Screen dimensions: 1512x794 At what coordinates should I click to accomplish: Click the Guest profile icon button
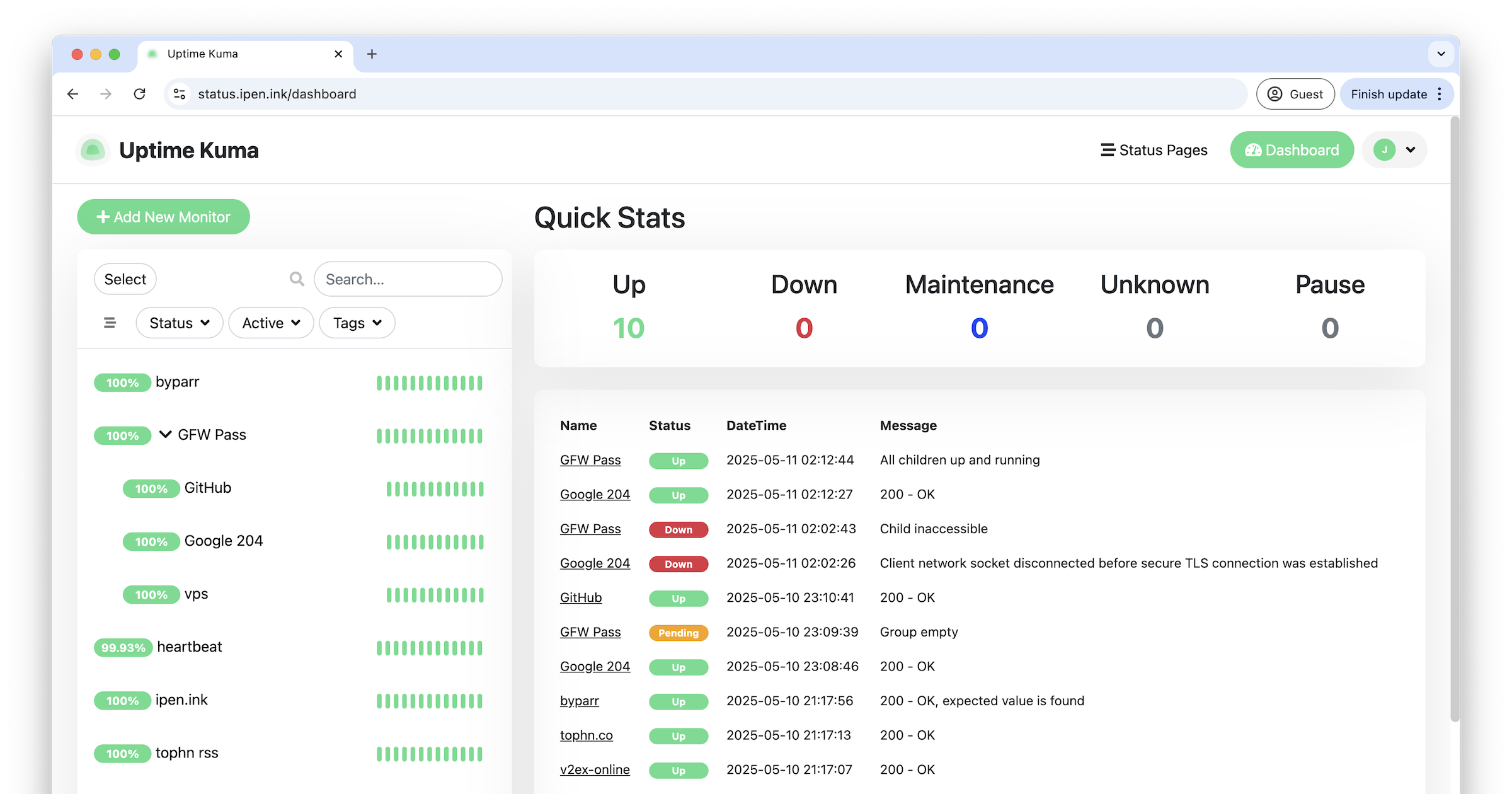pyautogui.click(x=1295, y=94)
